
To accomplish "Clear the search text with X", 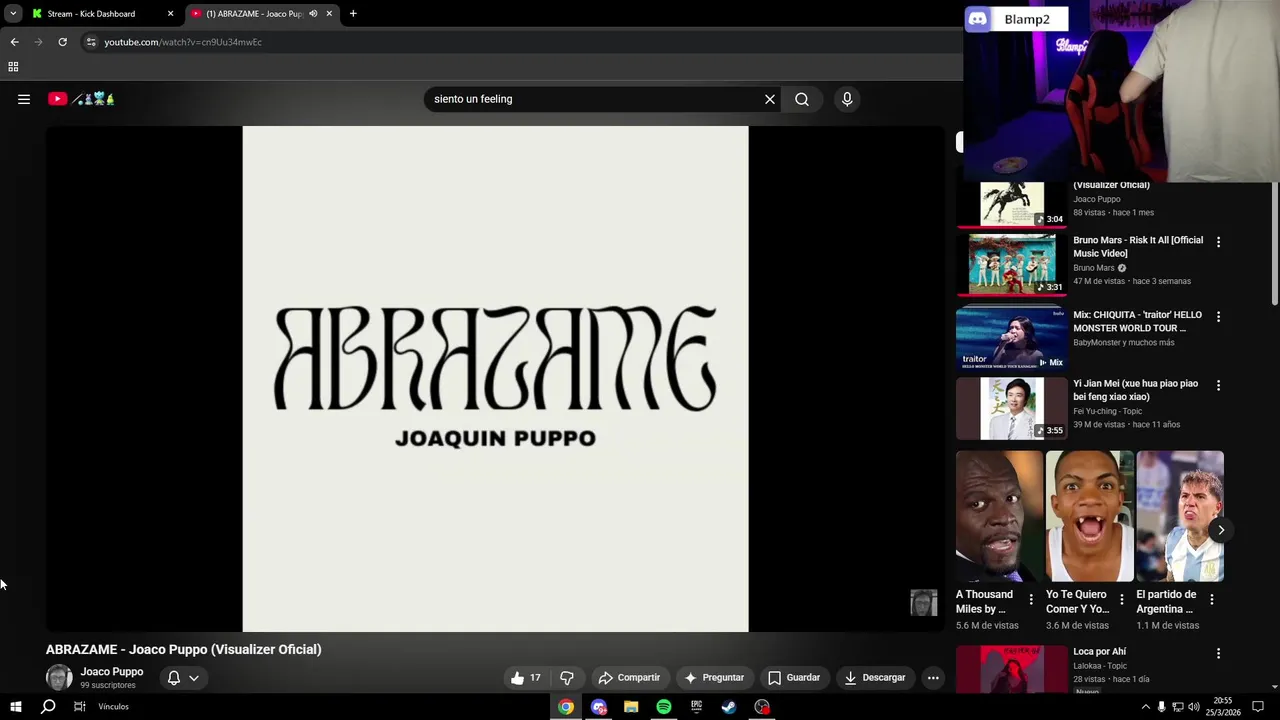I will coord(770,99).
